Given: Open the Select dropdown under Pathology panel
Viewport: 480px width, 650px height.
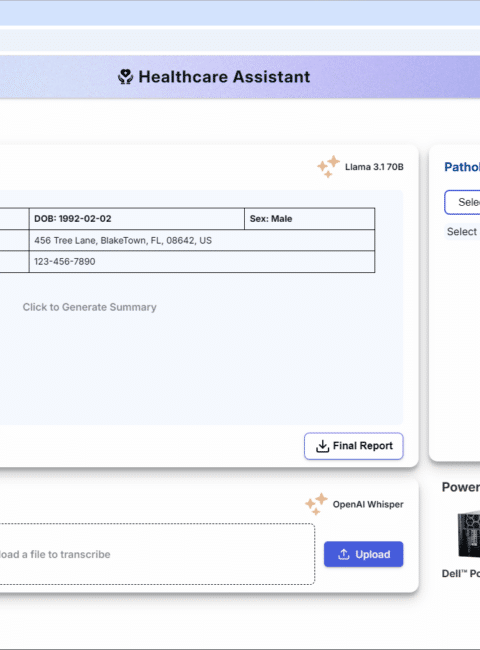Looking at the screenshot, I should point(462,202).
